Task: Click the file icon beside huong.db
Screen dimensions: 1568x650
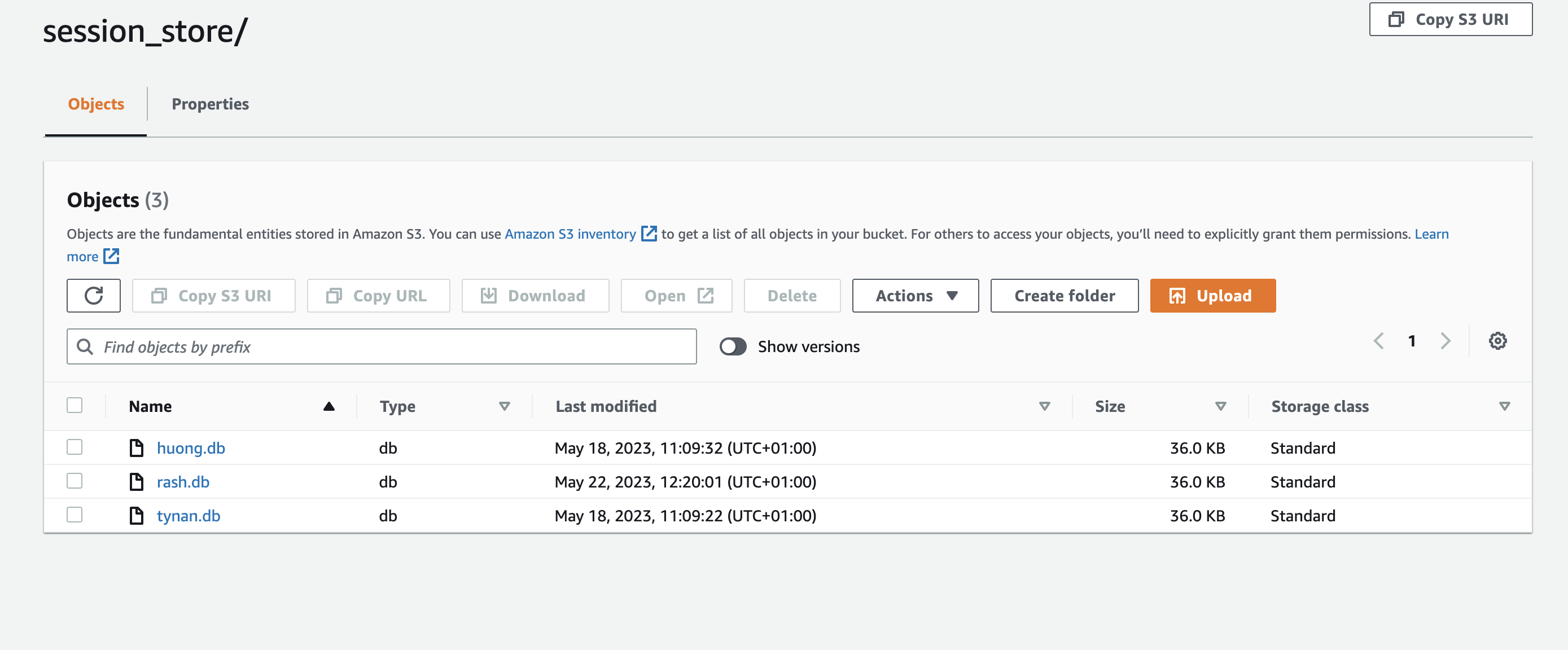Action: click(137, 448)
